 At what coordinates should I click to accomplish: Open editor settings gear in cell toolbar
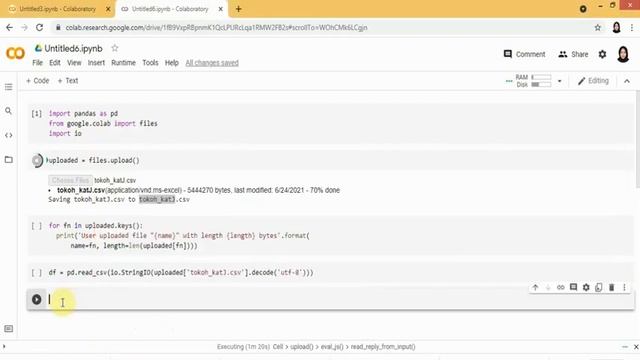point(586,287)
